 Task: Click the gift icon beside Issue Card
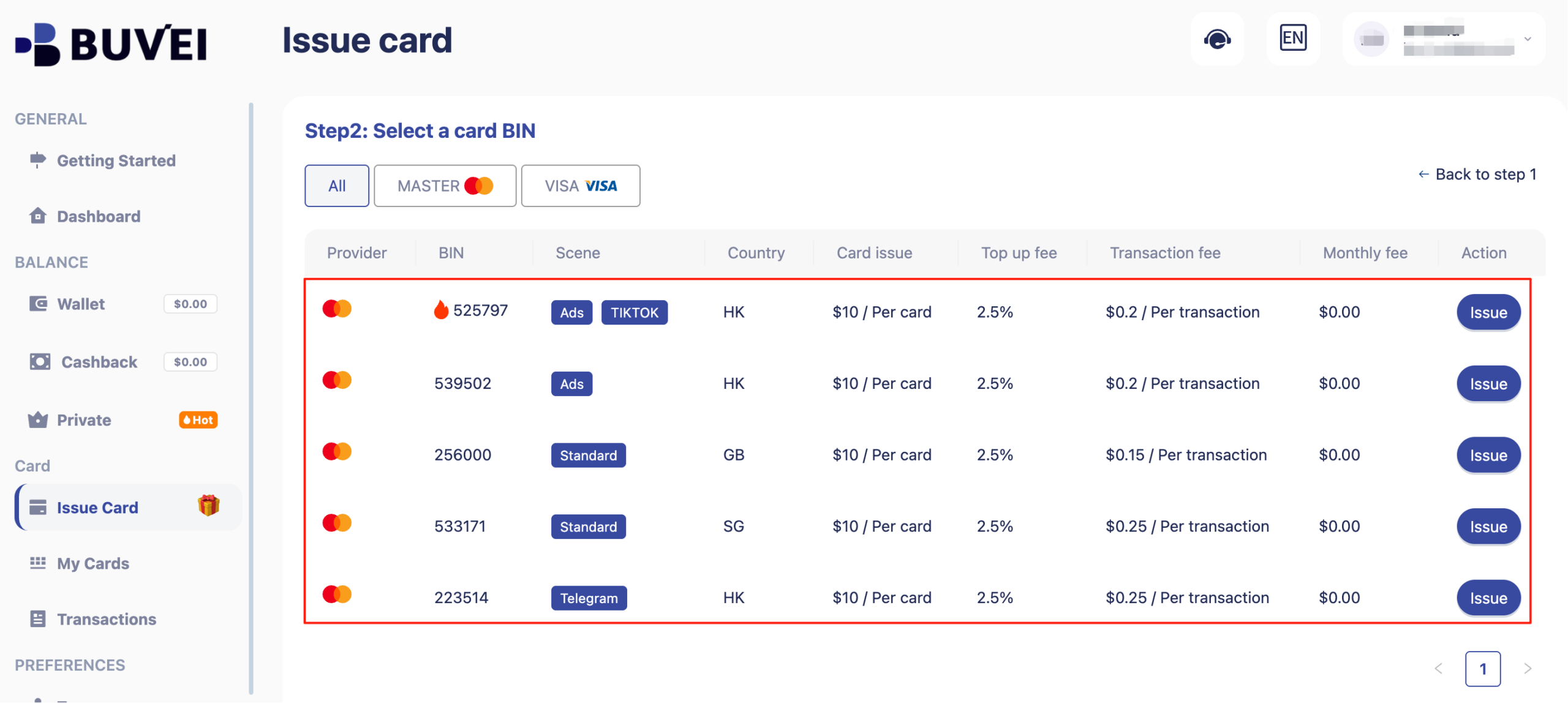pos(208,506)
